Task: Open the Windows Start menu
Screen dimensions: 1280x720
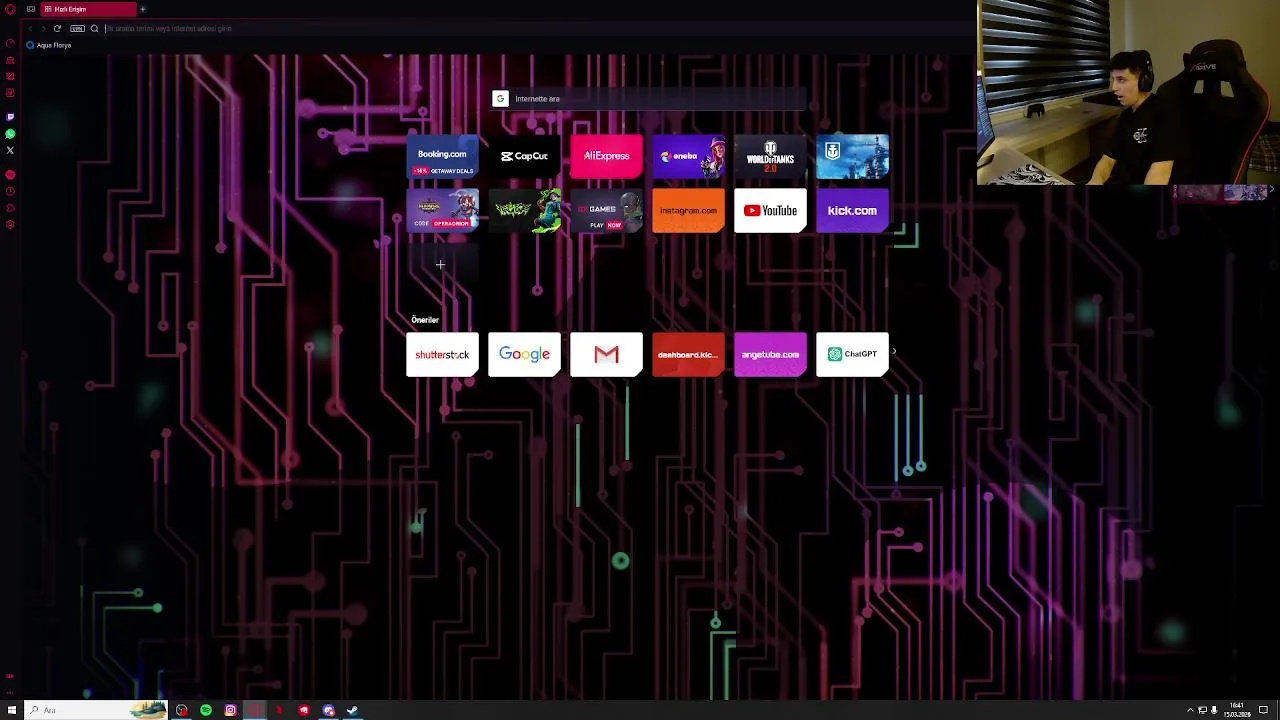Action: (11, 710)
